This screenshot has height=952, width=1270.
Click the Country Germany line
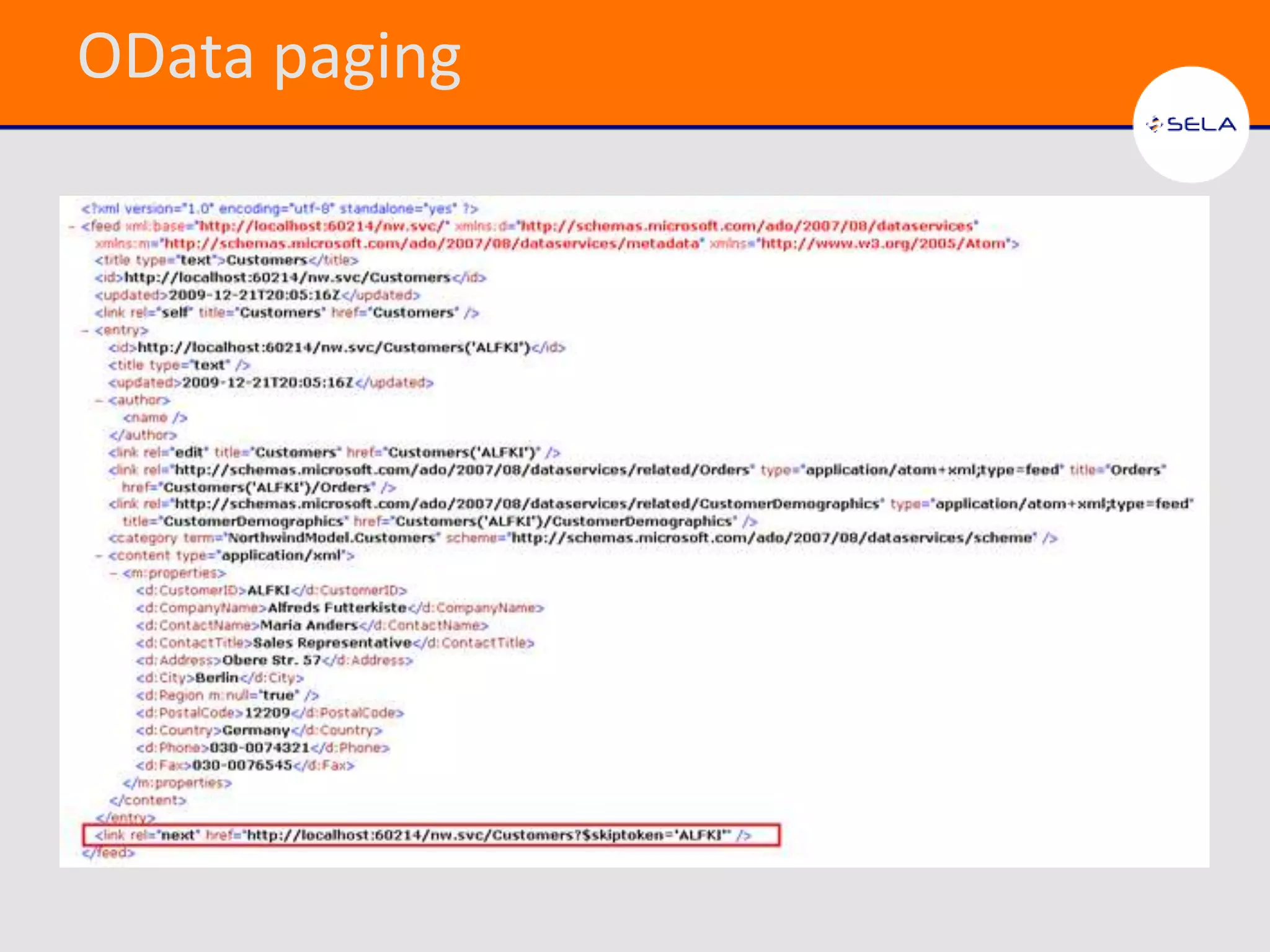click(x=259, y=731)
